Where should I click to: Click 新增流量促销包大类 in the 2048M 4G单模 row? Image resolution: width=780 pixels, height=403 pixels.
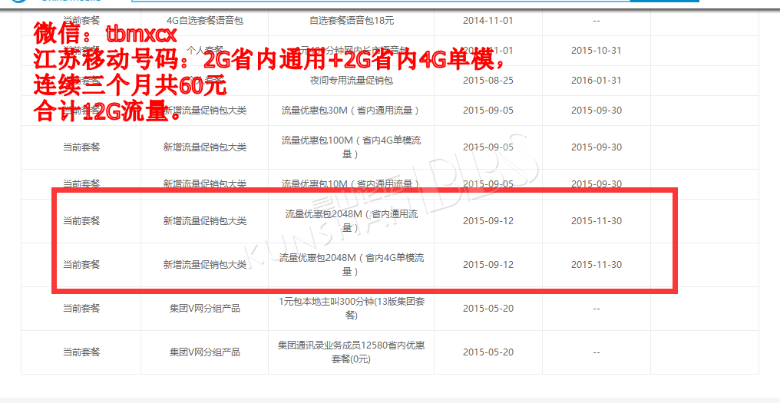coord(204,265)
